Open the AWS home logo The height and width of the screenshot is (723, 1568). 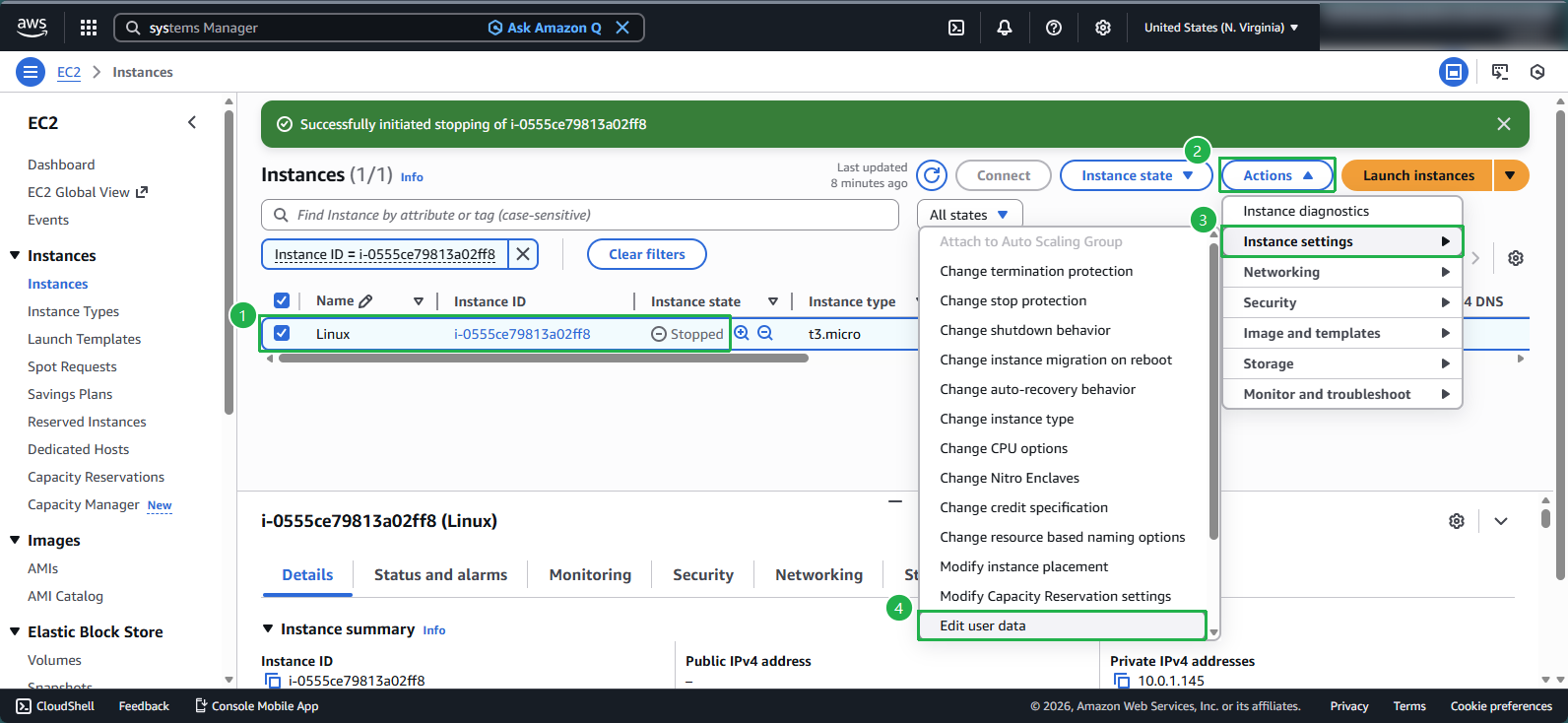[x=32, y=28]
